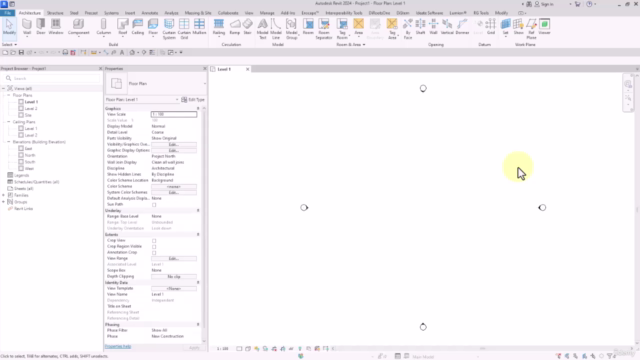Screen dimensions: 640x360
Task: Choose the Opening By Face tool
Action: point(408,29)
